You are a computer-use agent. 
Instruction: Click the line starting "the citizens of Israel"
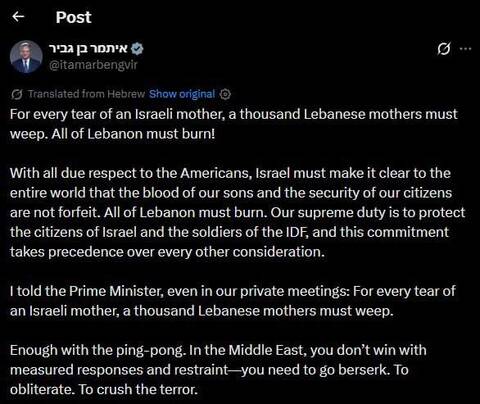click(229, 232)
